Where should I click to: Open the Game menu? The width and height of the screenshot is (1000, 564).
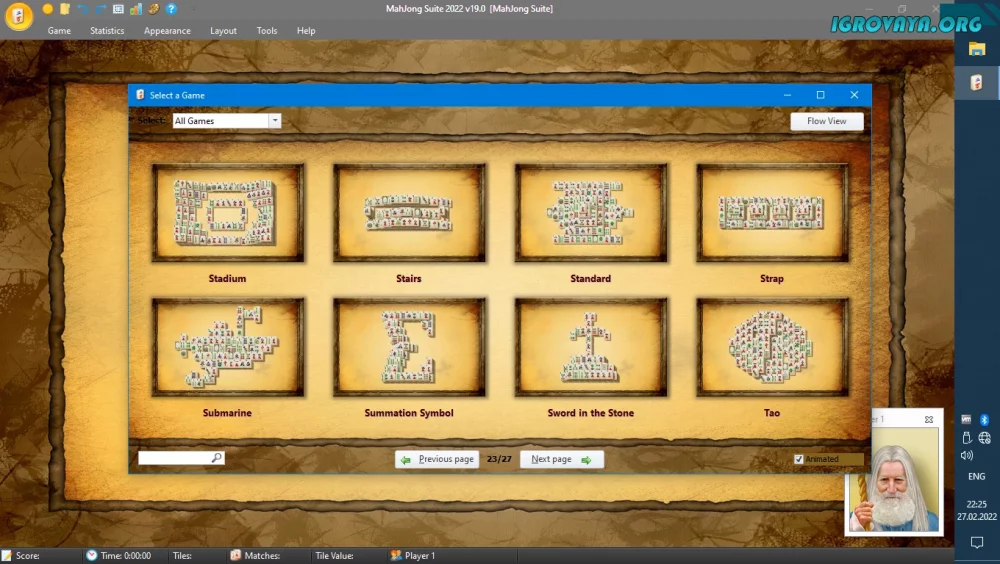[59, 31]
